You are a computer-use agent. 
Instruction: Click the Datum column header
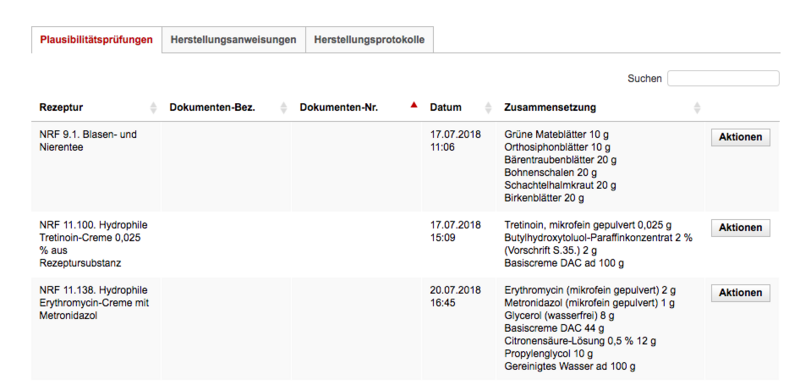pos(446,108)
